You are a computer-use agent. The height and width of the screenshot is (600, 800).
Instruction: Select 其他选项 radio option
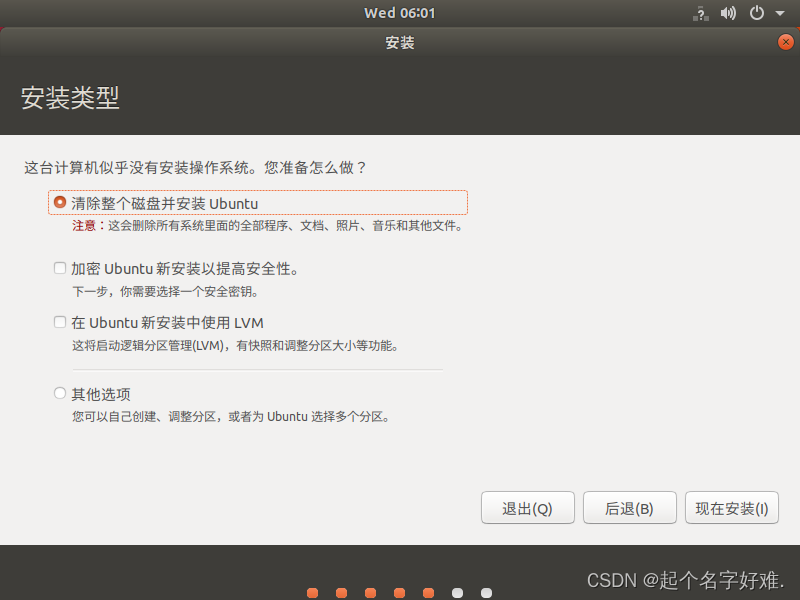(x=60, y=393)
